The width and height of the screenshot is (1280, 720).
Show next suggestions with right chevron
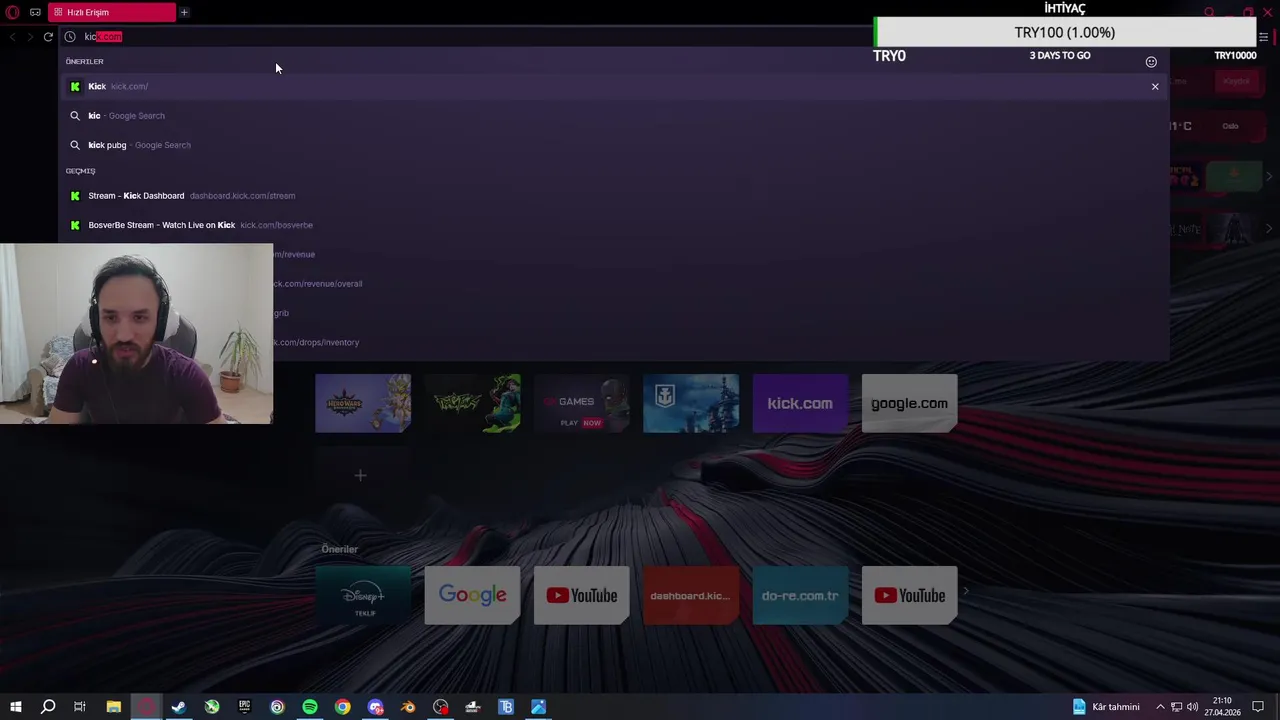(966, 592)
